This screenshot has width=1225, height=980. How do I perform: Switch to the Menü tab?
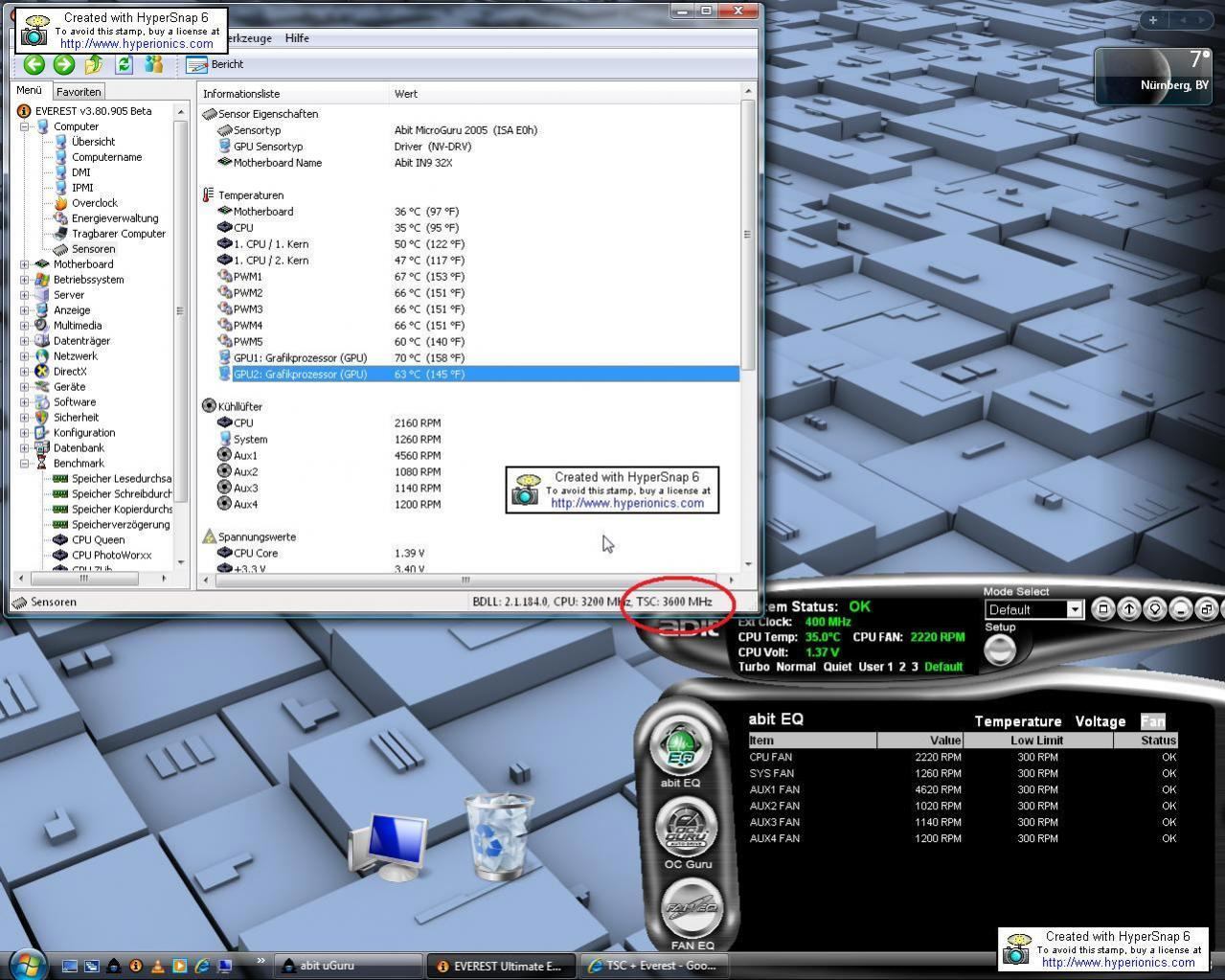29,90
